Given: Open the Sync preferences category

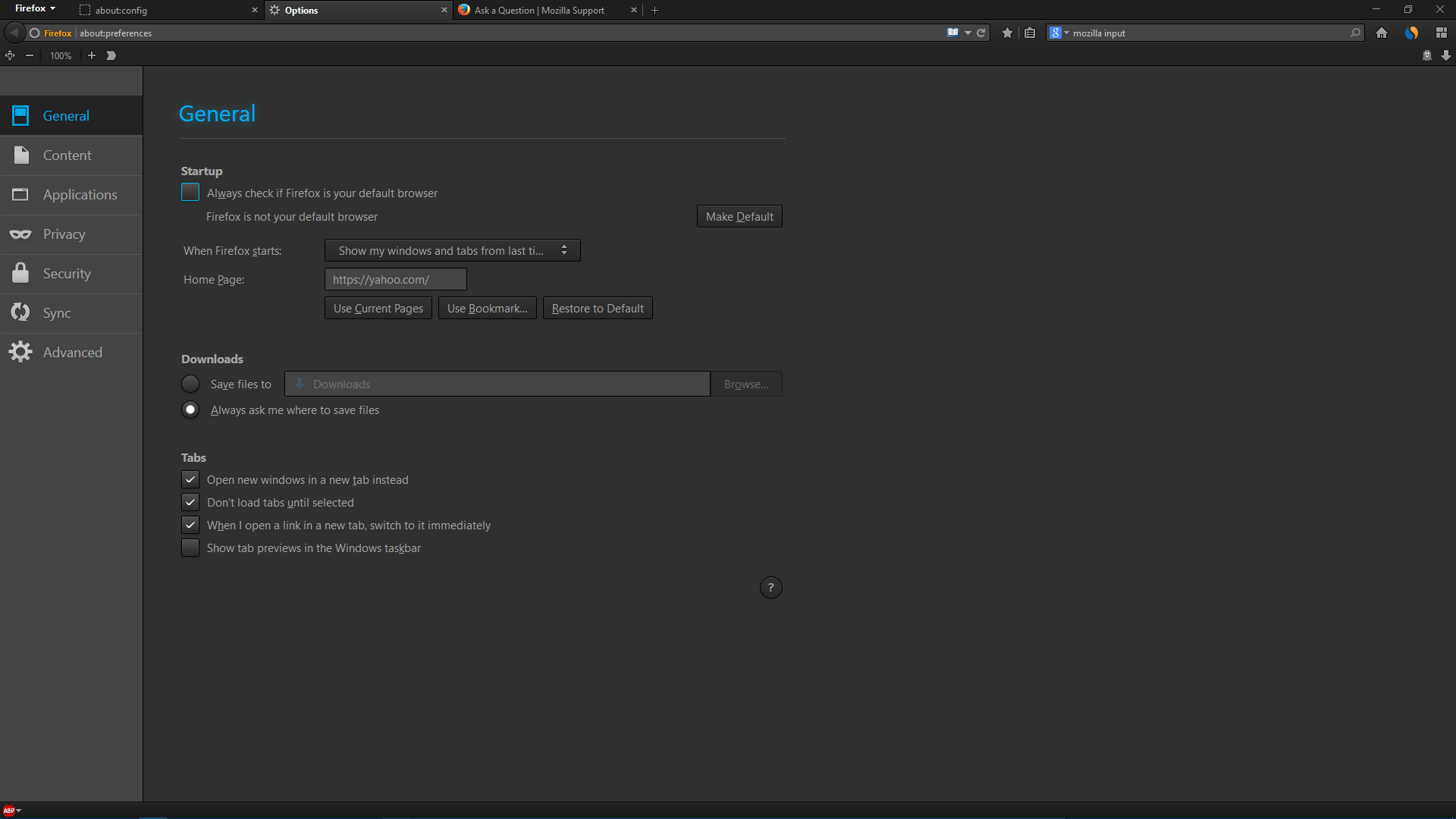Looking at the screenshot, I should 71,313.
